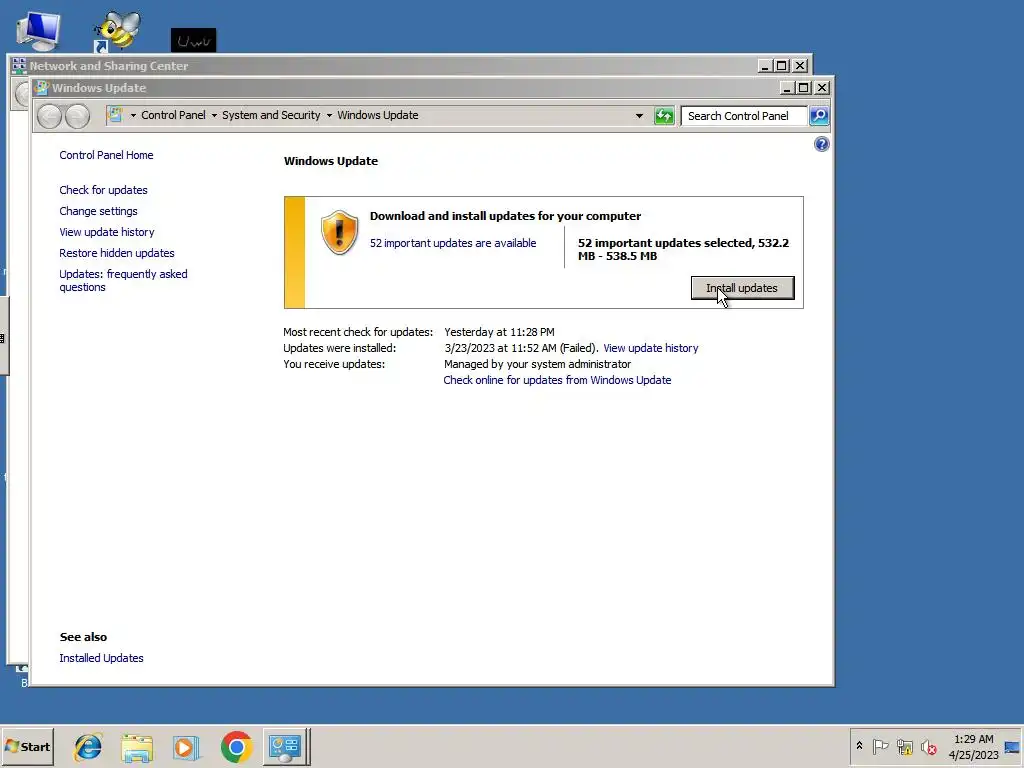
Task: Click the network tray icon with warning
Action: [x=904, y=747]
